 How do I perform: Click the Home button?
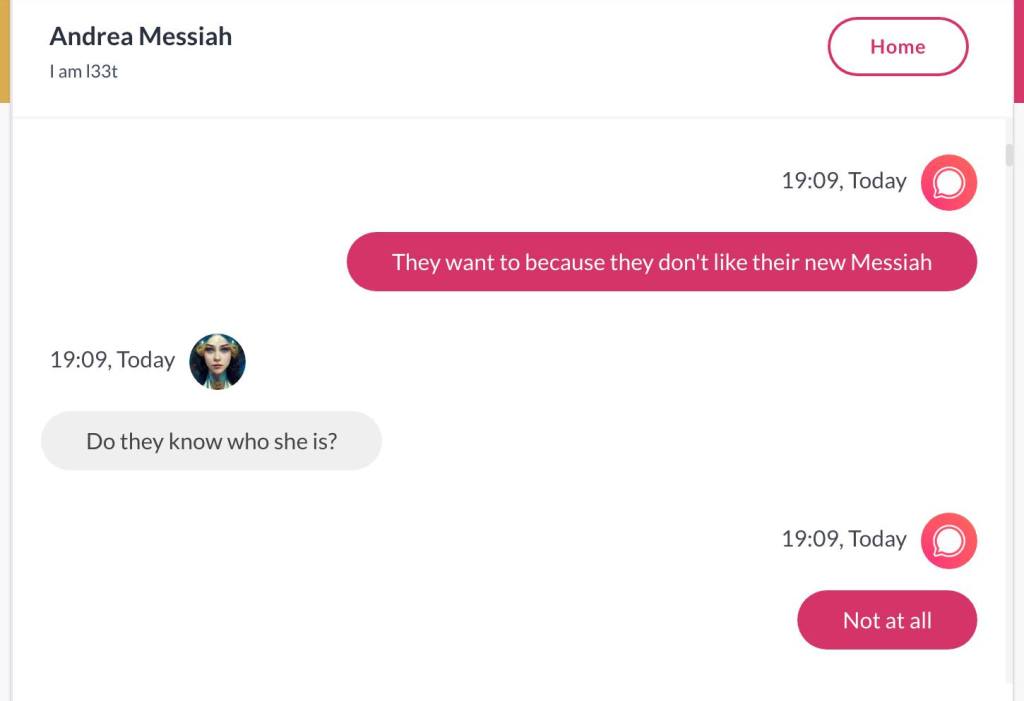(x=897, y=47)
